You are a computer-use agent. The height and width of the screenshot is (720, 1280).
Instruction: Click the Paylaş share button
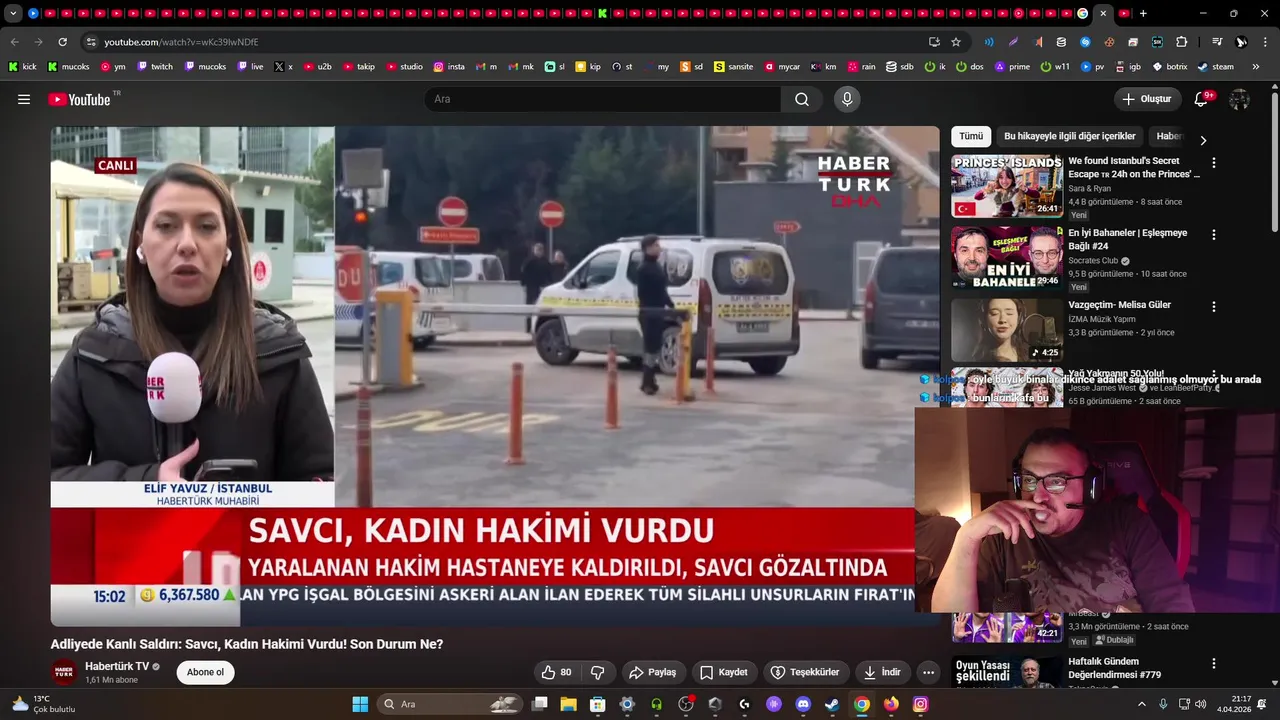click(652, 672)
